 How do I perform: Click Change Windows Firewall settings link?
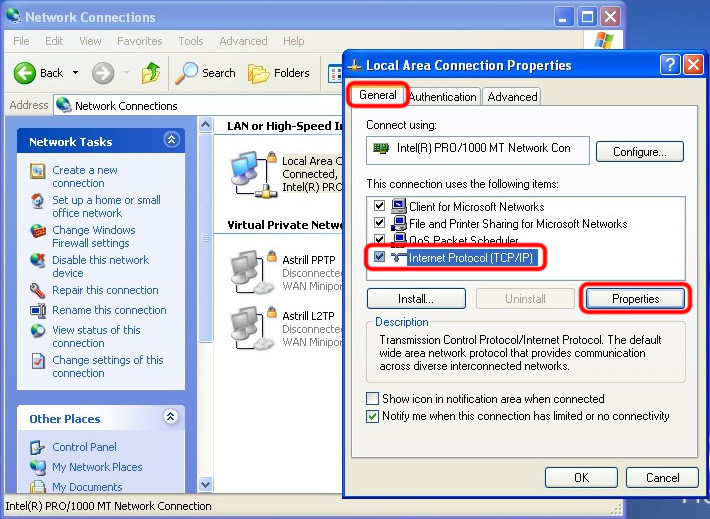coord(94,236)
